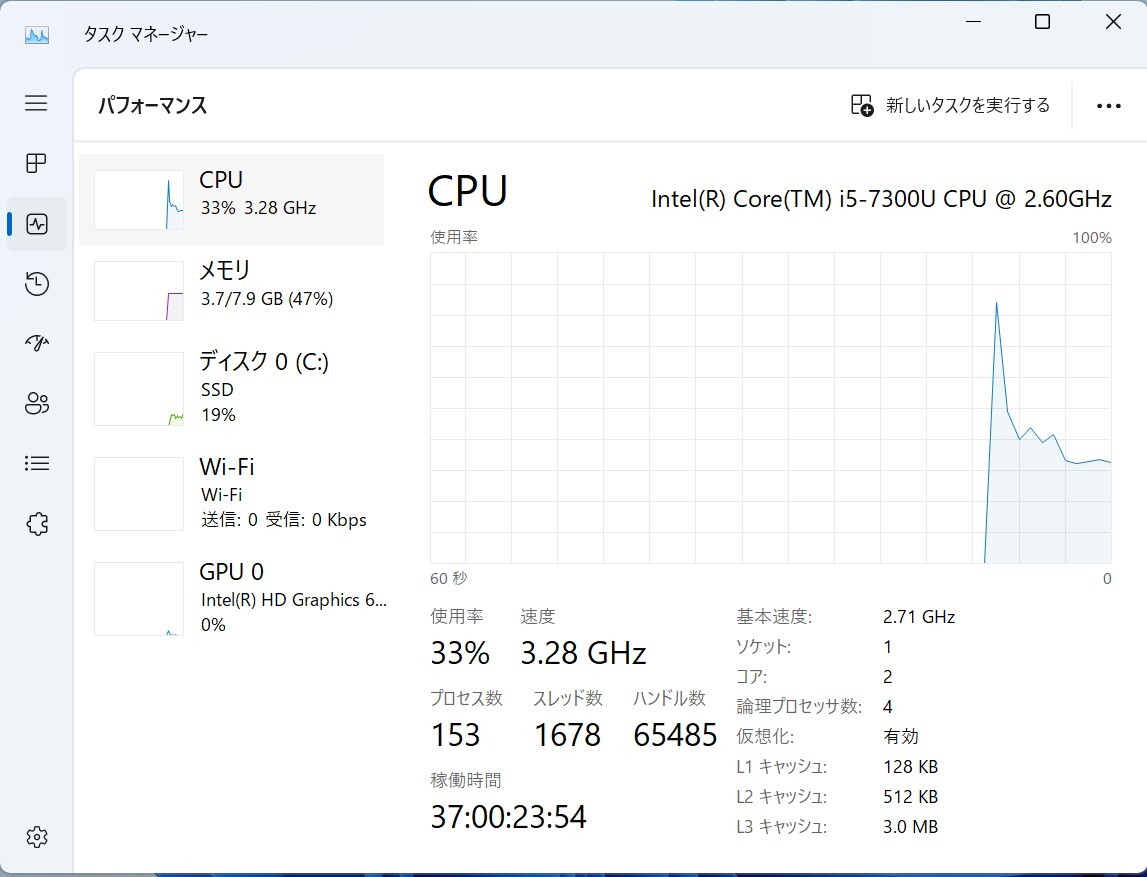Image resolution: width=1147 pixels, height=877 pixels.
Task: Click the CPU utilization graph
Action: click(x=770, y=408)
